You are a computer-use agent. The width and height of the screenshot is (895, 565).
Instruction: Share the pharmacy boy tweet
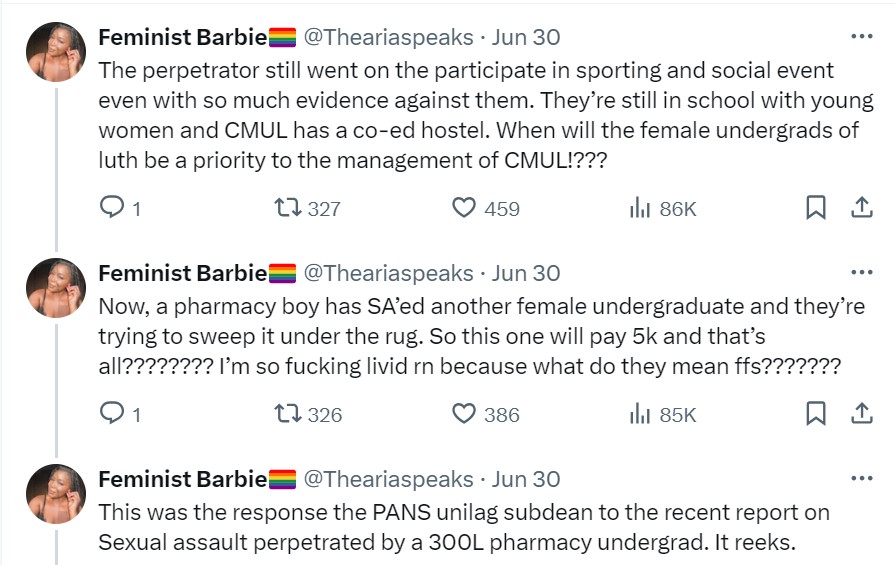click(861, 414)
